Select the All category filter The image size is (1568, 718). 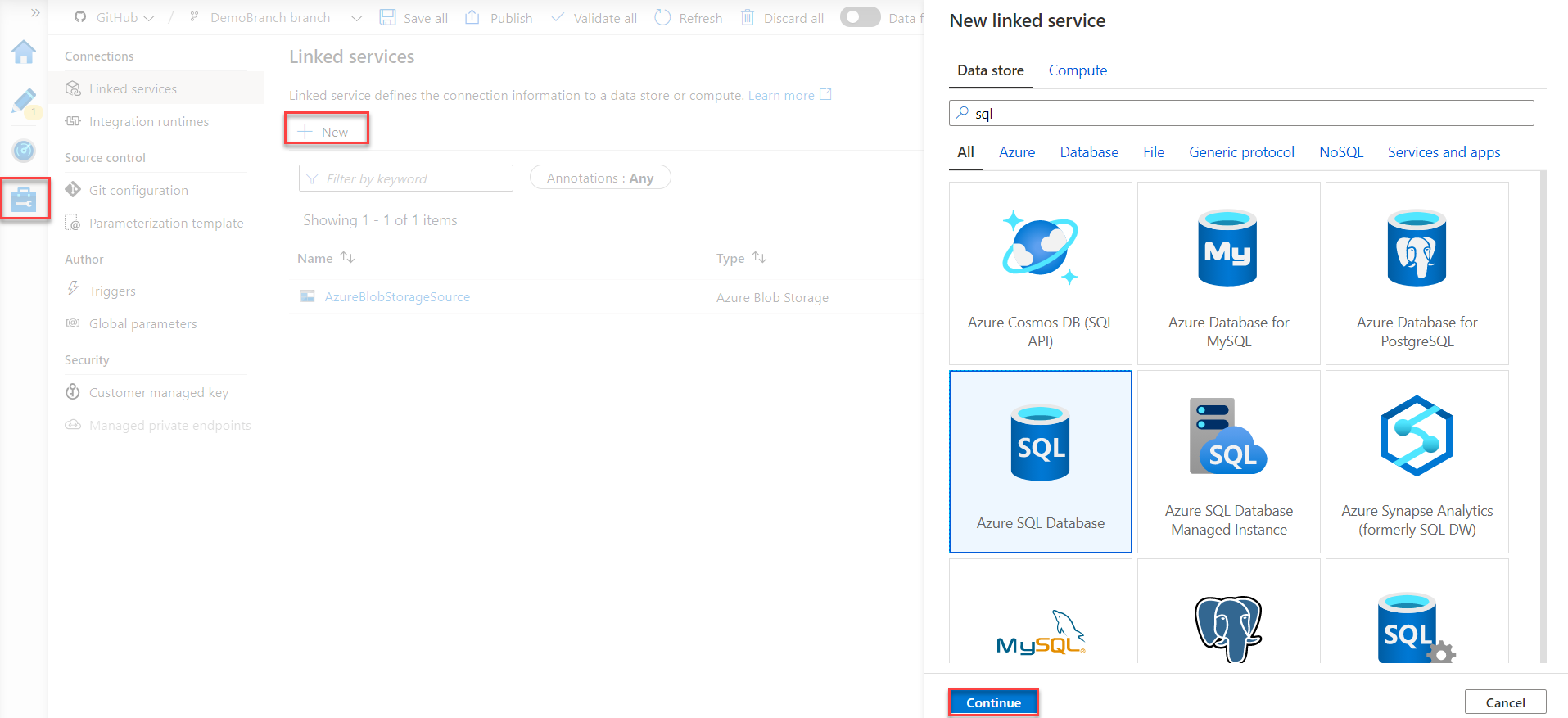coord(965,152)
